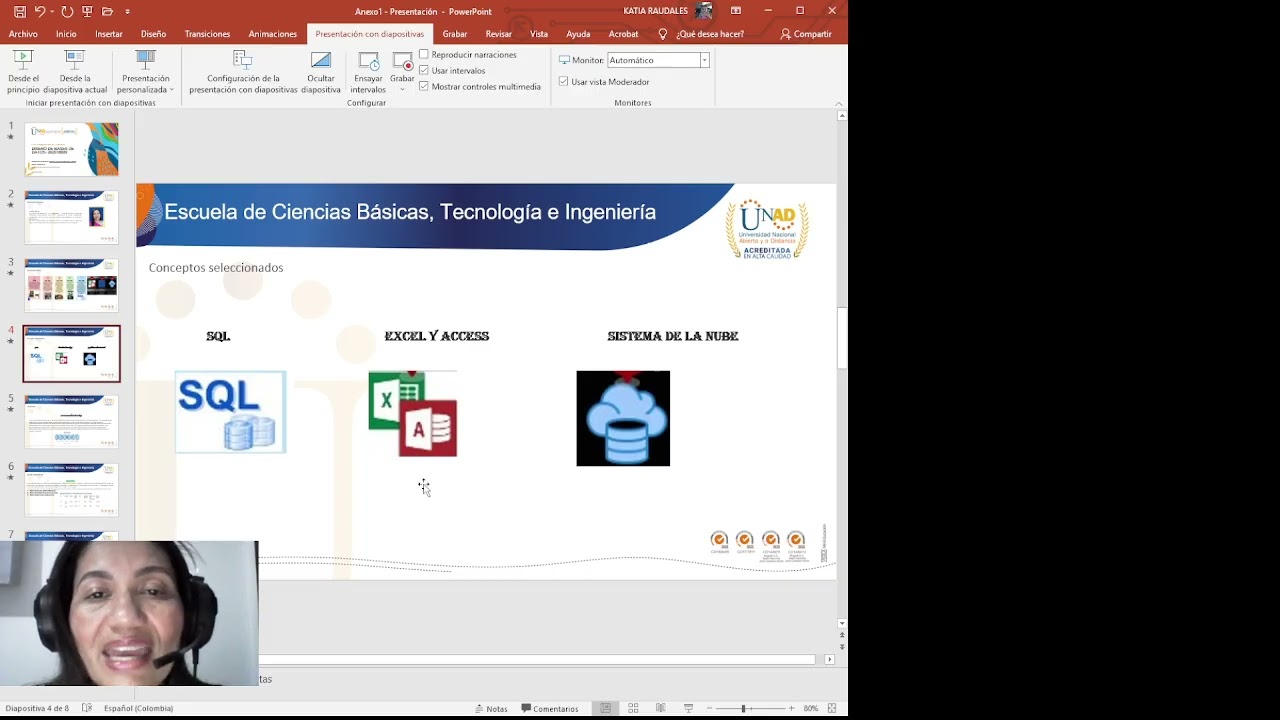
Task: Switch to the Insertar tab
Action: [x=109, y=34]
